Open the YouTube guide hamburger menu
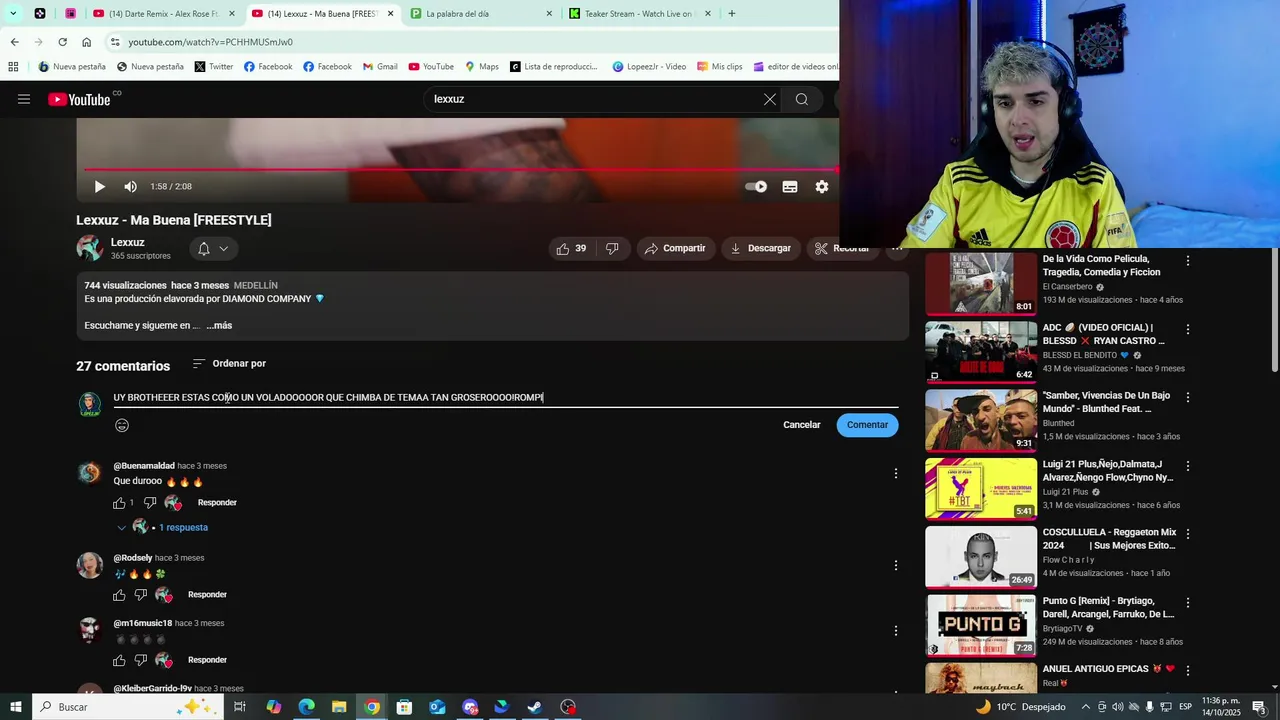This screenshot has height=720, width=1280. click(x=24, y=99)
